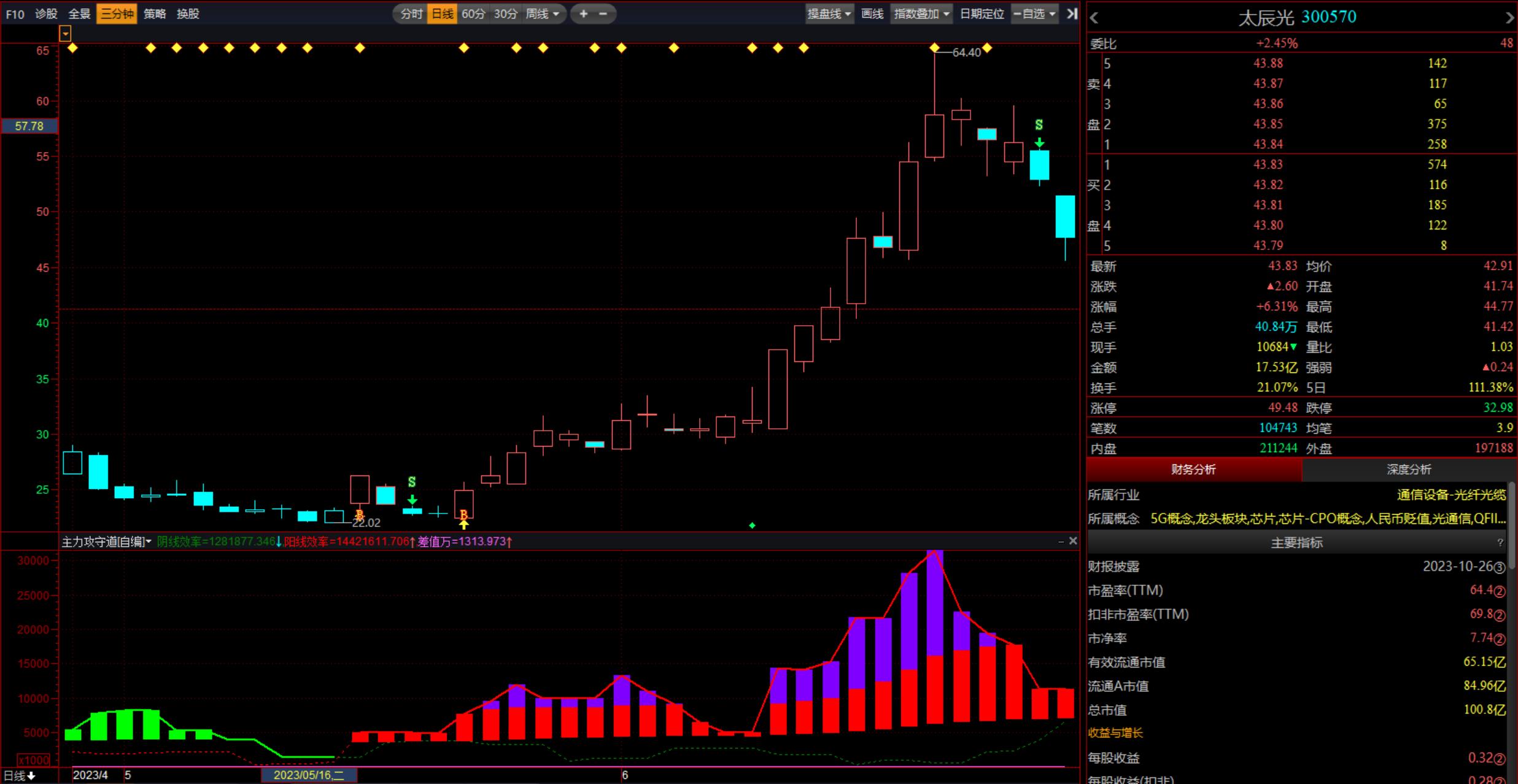Viewport: 1518px width, 784px height.
Task: Minimize the indicator sub-panel with dash icon
Action: point(1061,541)
